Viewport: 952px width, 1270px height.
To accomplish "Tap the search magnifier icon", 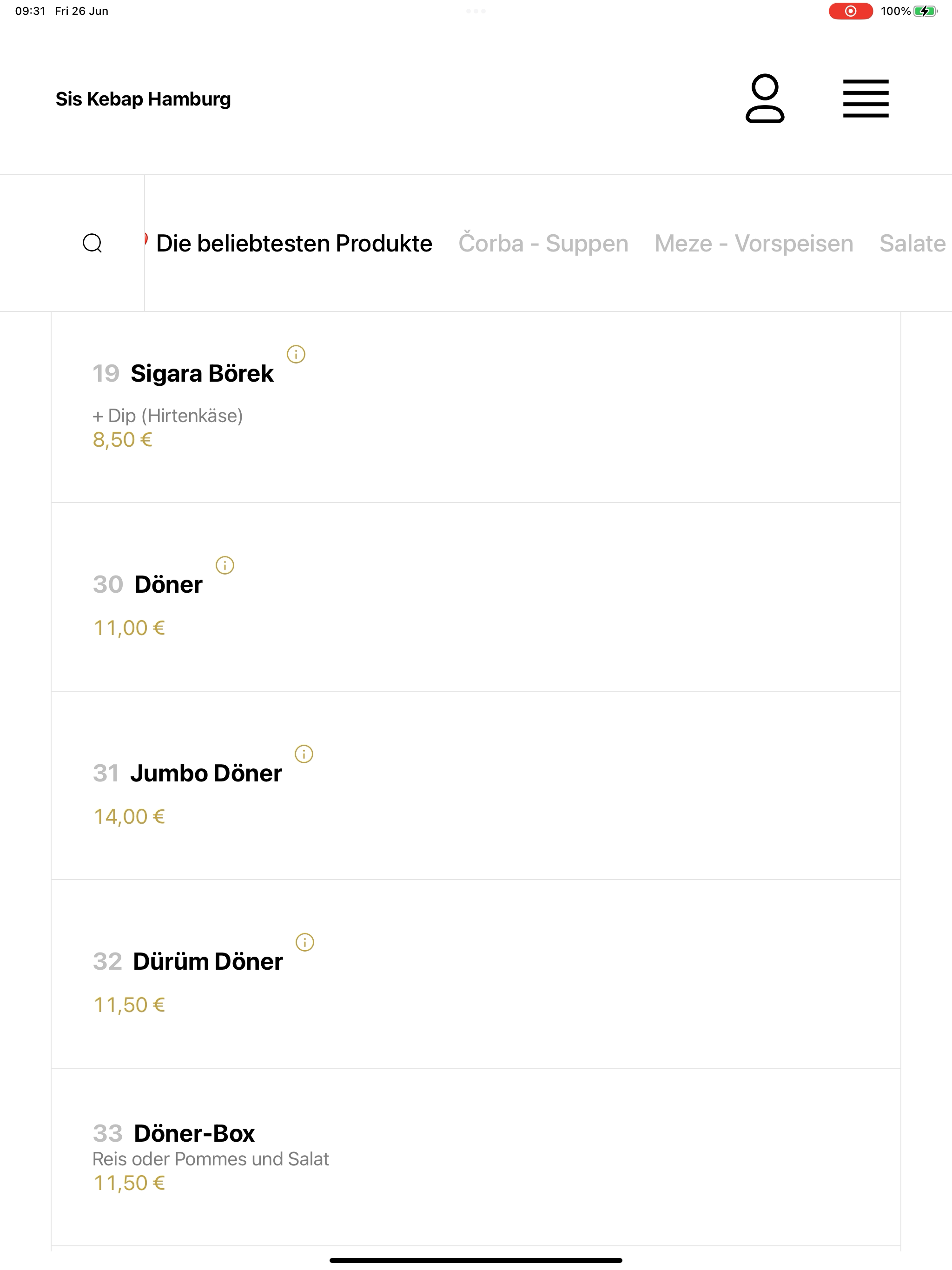I will click(x=93, y=244).
